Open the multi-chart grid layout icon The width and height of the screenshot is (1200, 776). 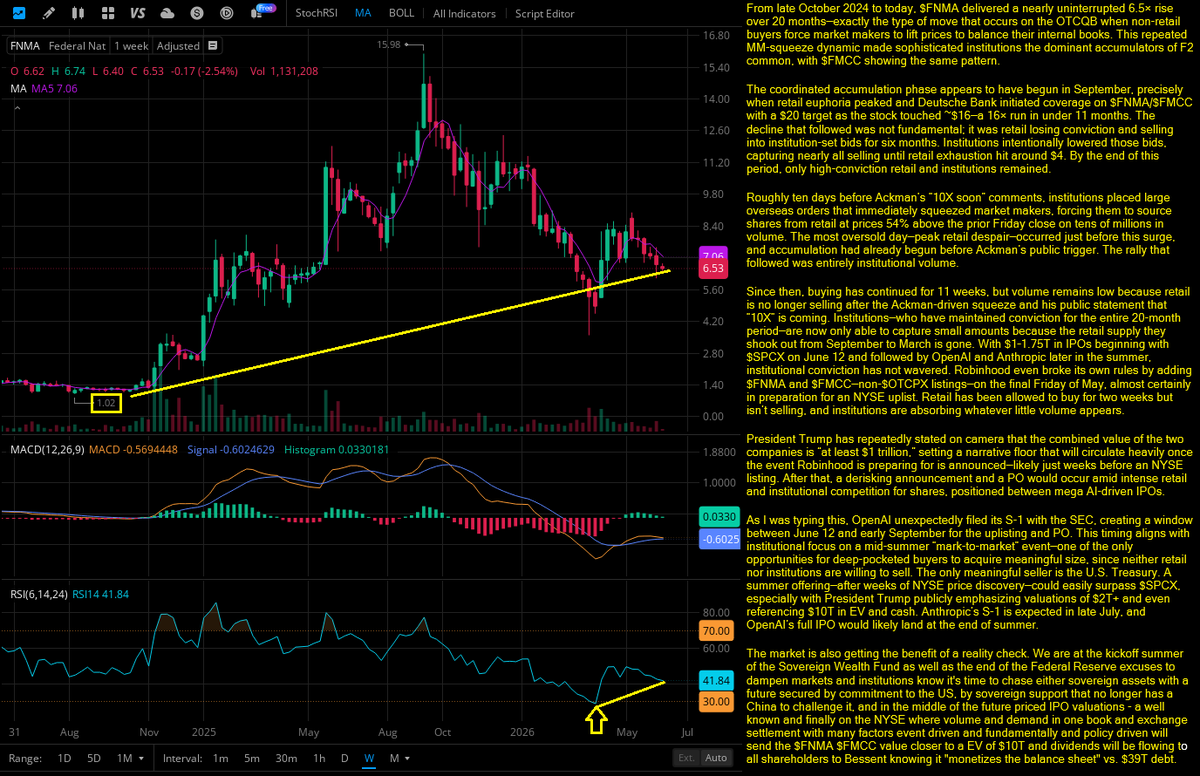[x=108, y=13]
